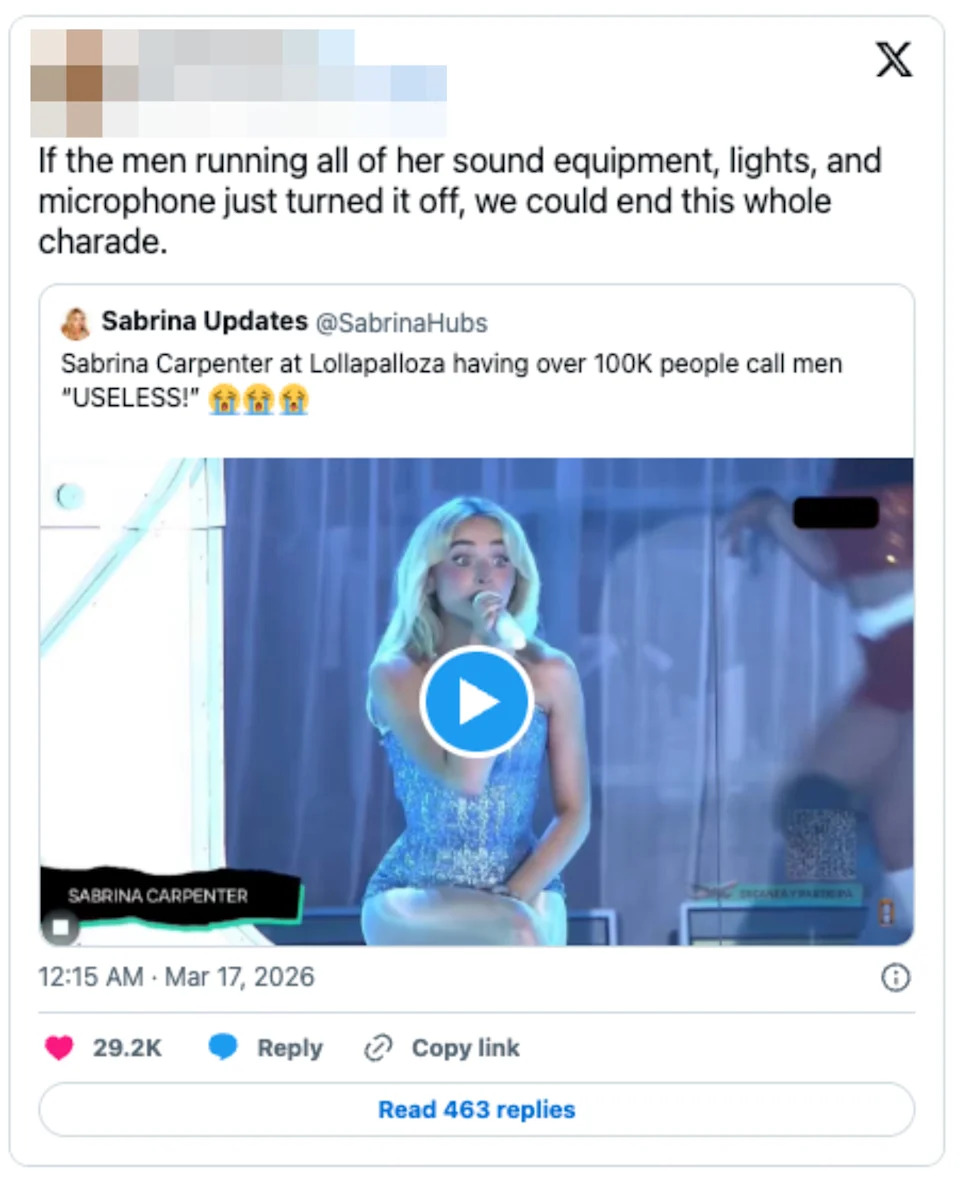Screen dimensions: 960x1184
Task: Click the Copy link chain icon
Action: pyautogui.click(x=376, y=1047)
